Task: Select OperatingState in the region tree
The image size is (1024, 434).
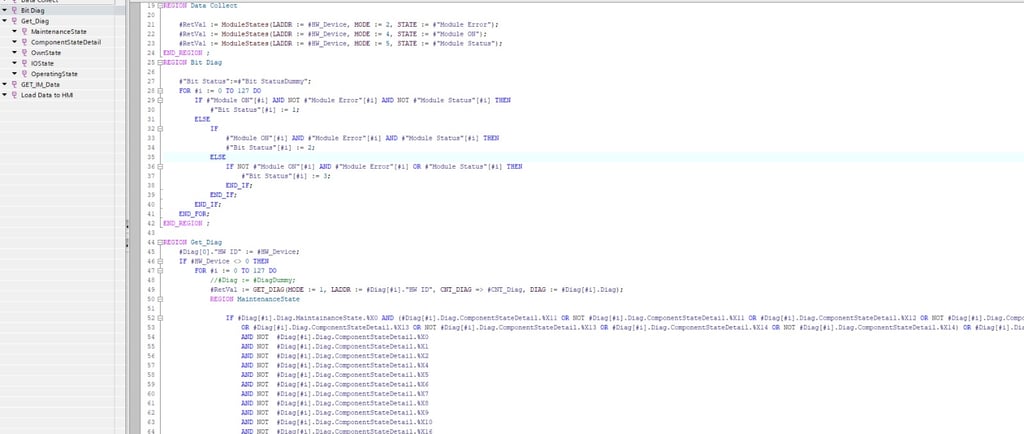Action: [54, 74]
